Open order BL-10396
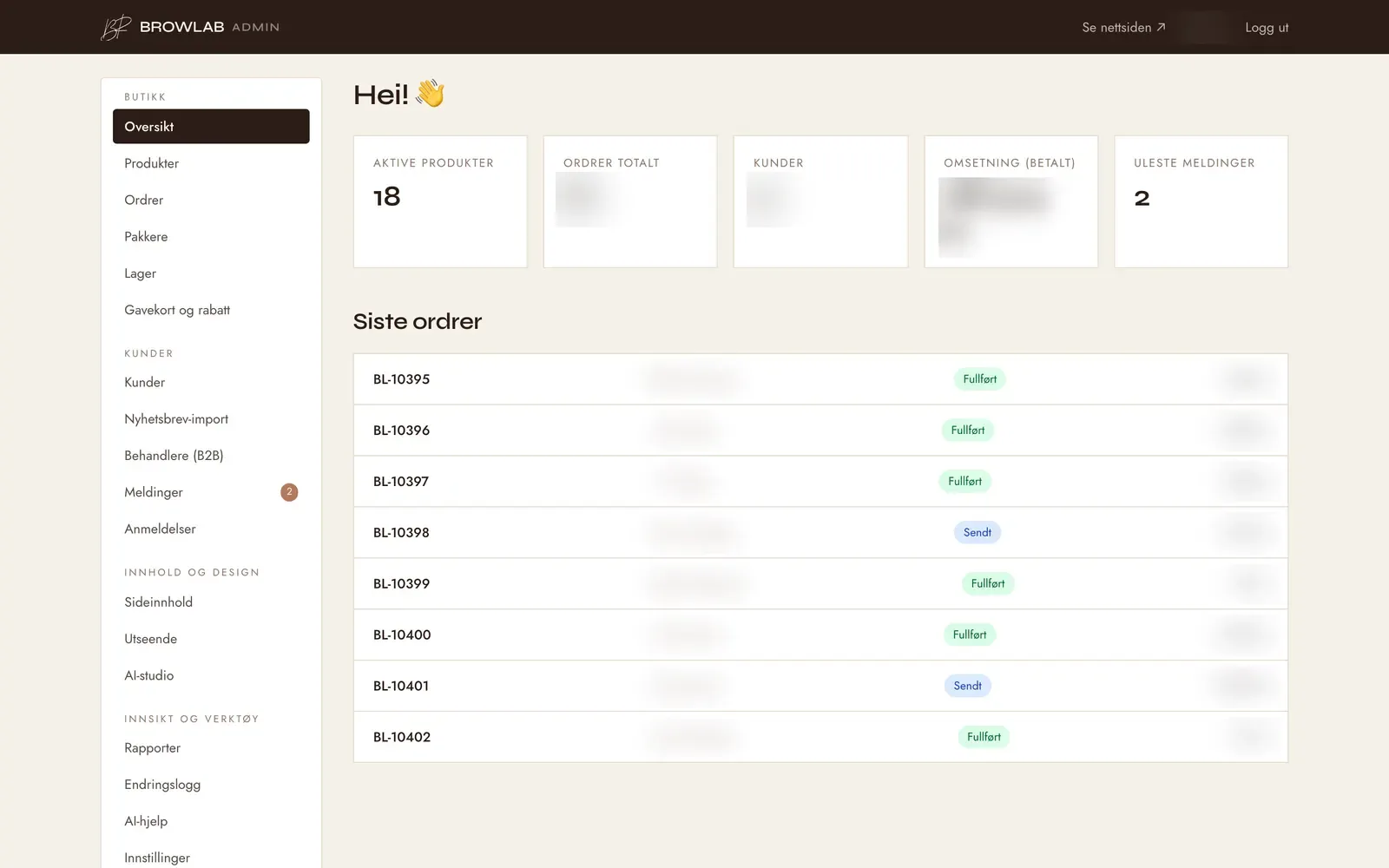 (820, 431)
